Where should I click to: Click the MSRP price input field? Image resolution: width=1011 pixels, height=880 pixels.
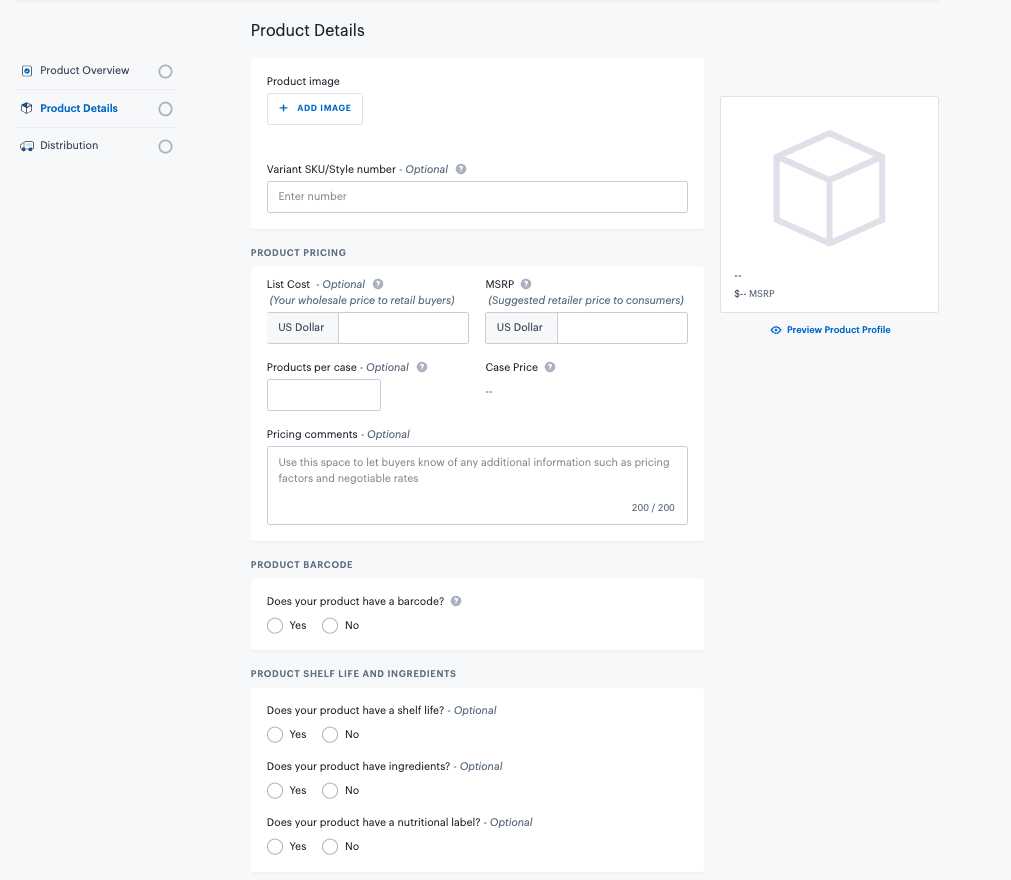pos(621,328)
